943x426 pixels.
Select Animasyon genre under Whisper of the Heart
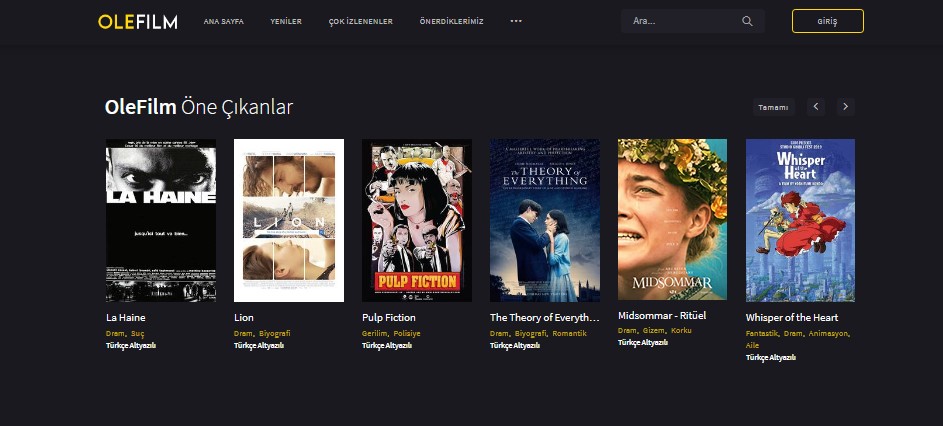coord(828,333)
